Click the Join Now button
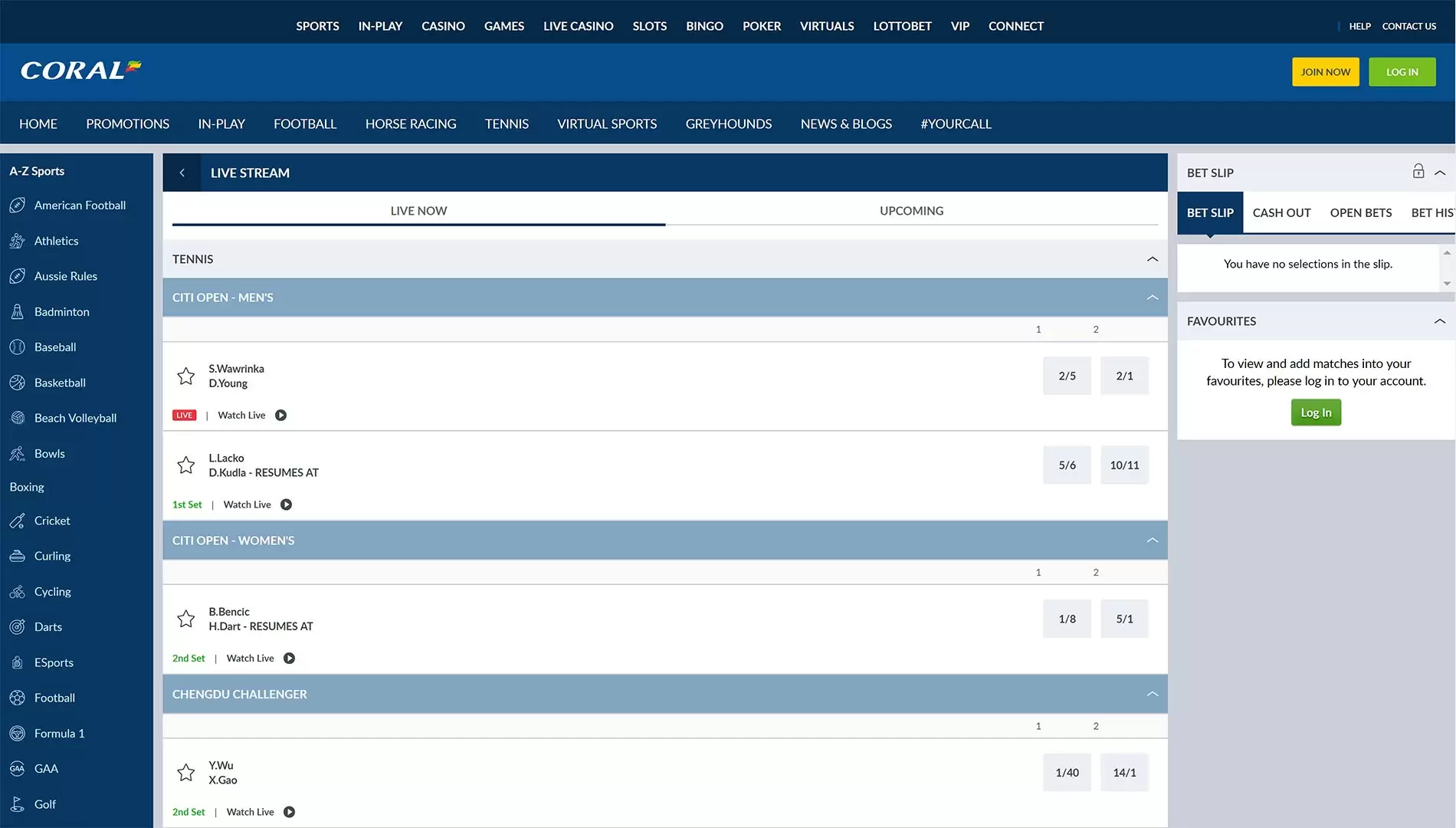The width and height of the screenshot is (1456, 828). click(1326, 72)
